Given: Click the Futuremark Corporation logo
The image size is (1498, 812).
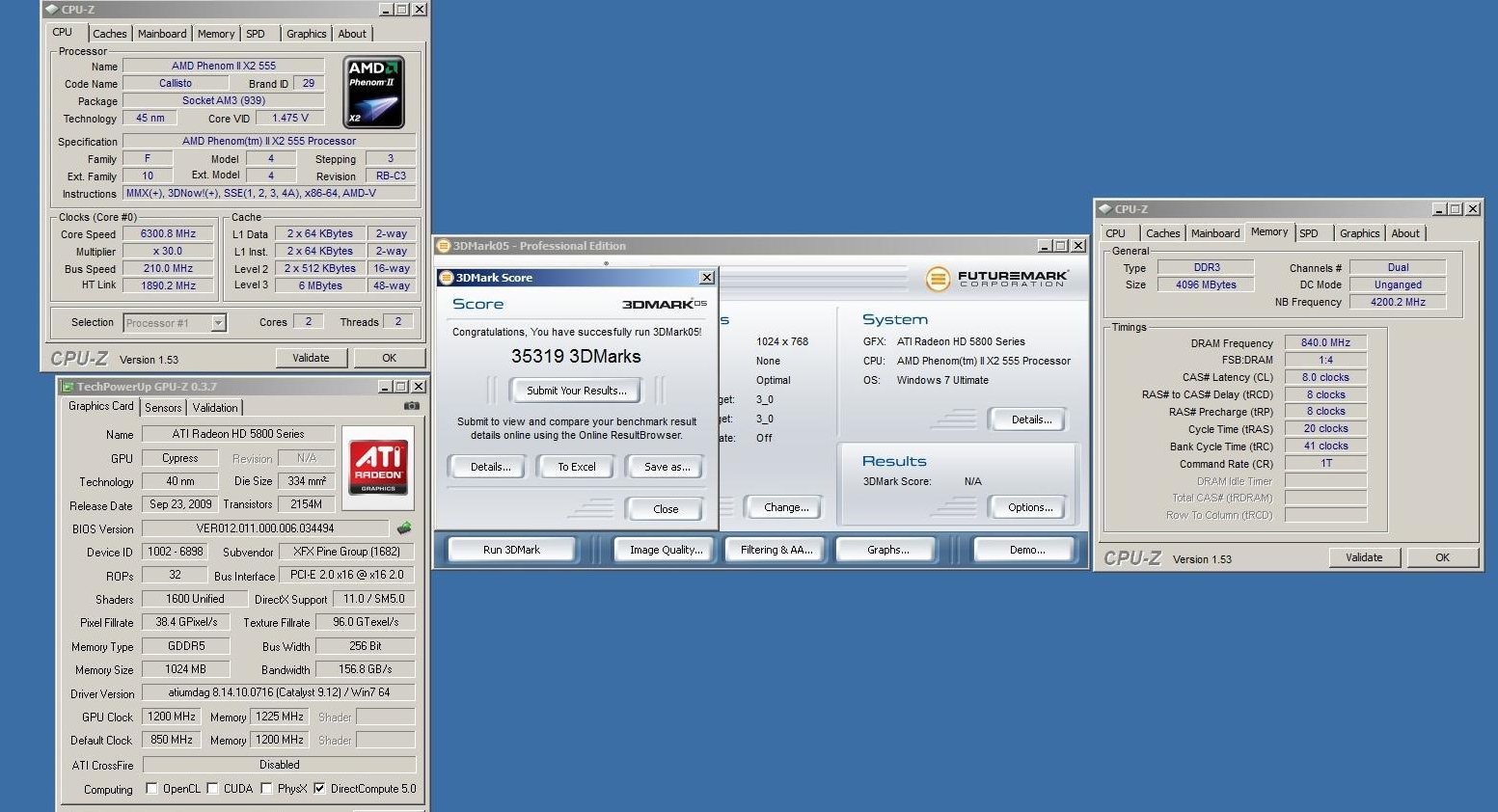Looking at the screenshot, I should point(996,279).
